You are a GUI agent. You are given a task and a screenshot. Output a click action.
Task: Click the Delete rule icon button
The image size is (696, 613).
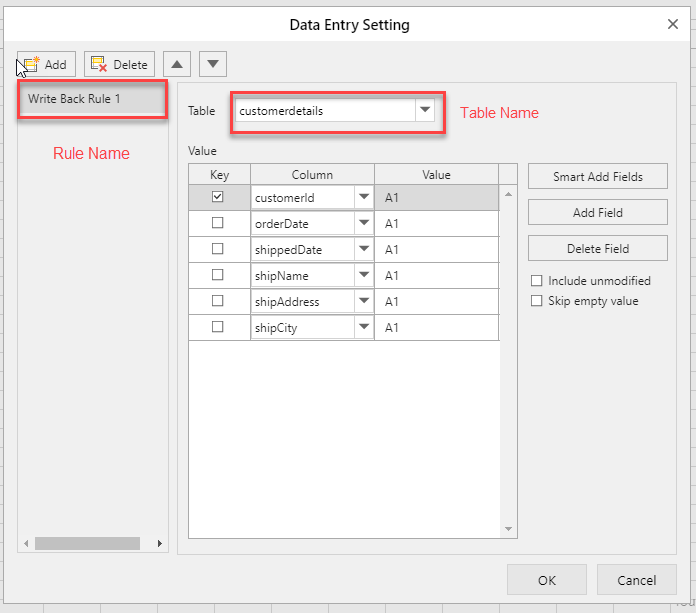tap(119, 65)
